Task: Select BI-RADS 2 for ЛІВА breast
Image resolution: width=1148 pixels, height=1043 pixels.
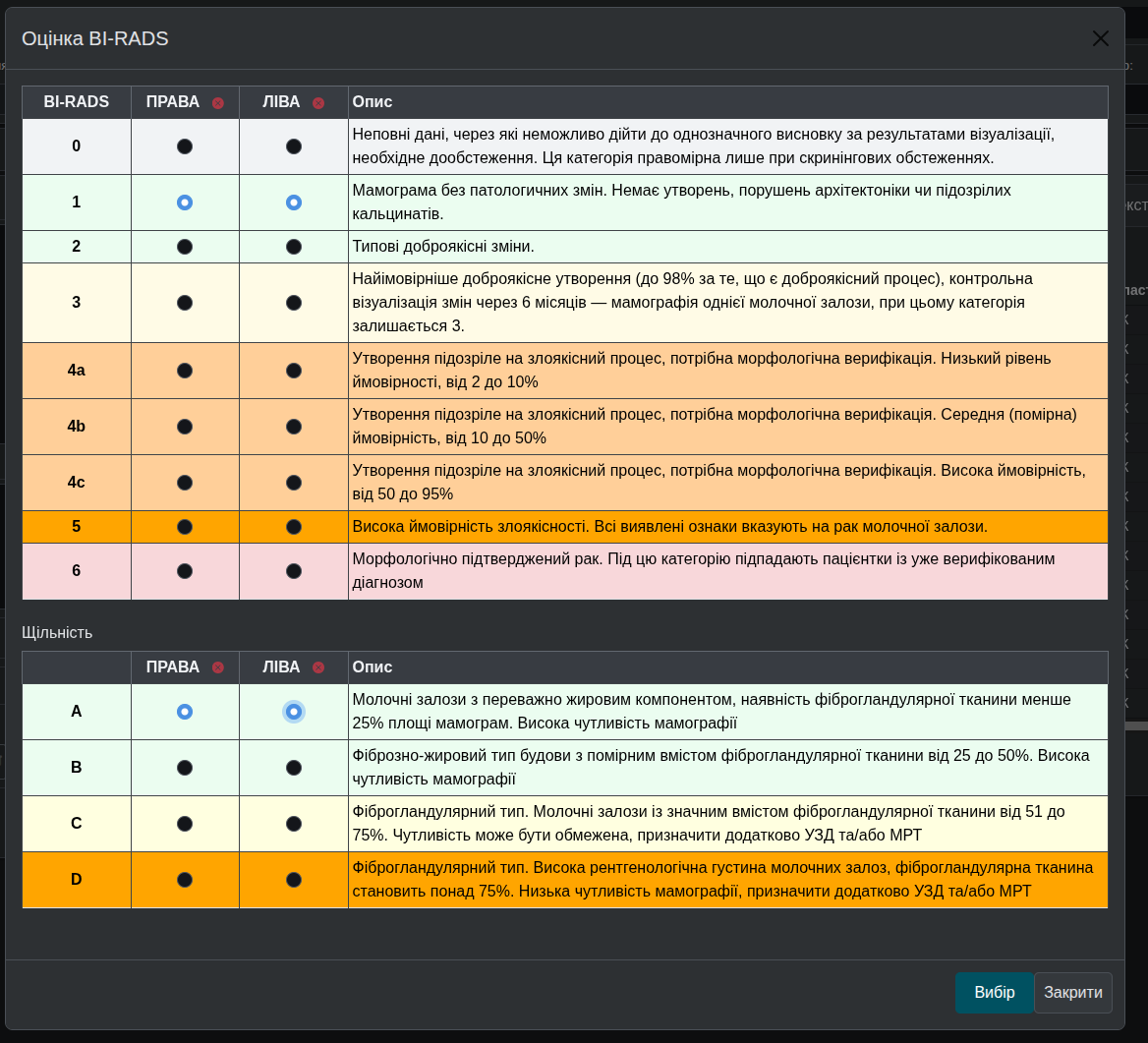Action: pos(294,247)
